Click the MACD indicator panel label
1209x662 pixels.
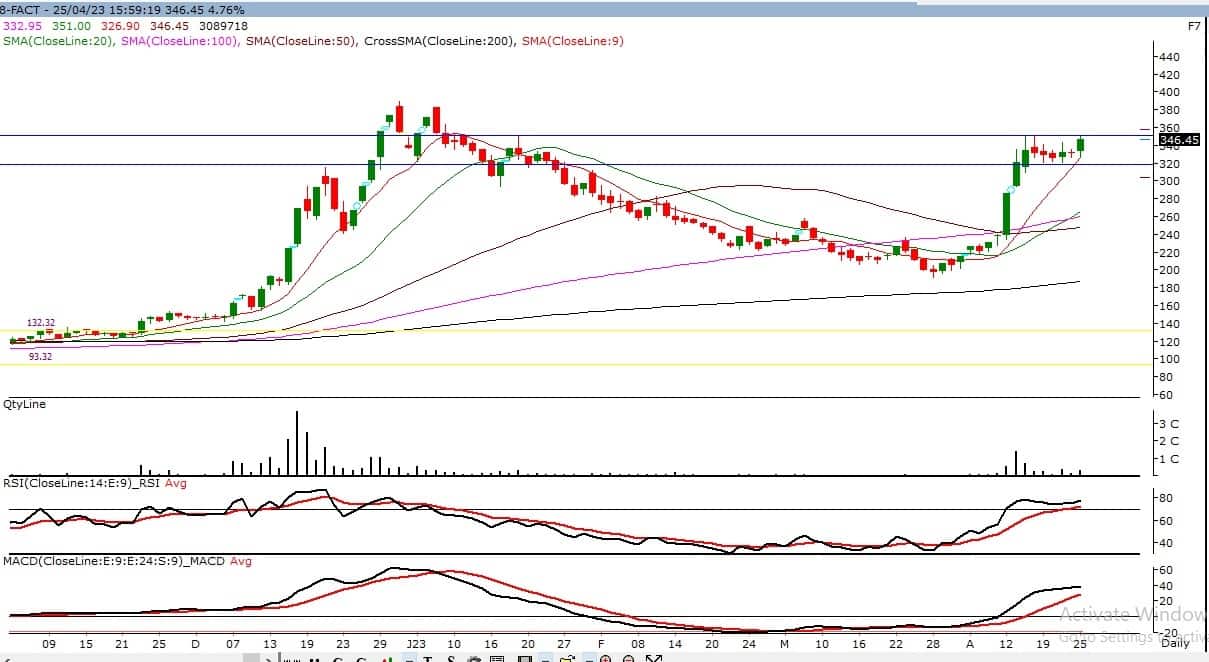tap(62, 561)
